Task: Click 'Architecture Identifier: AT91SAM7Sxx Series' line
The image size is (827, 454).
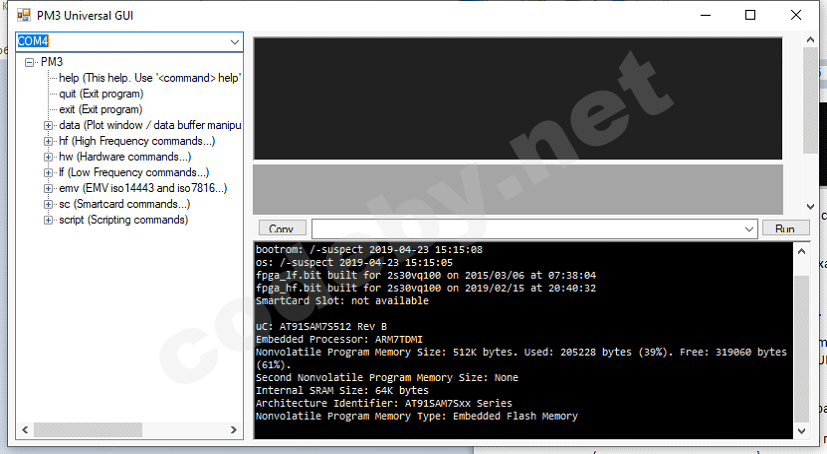Action: point(384,403)
